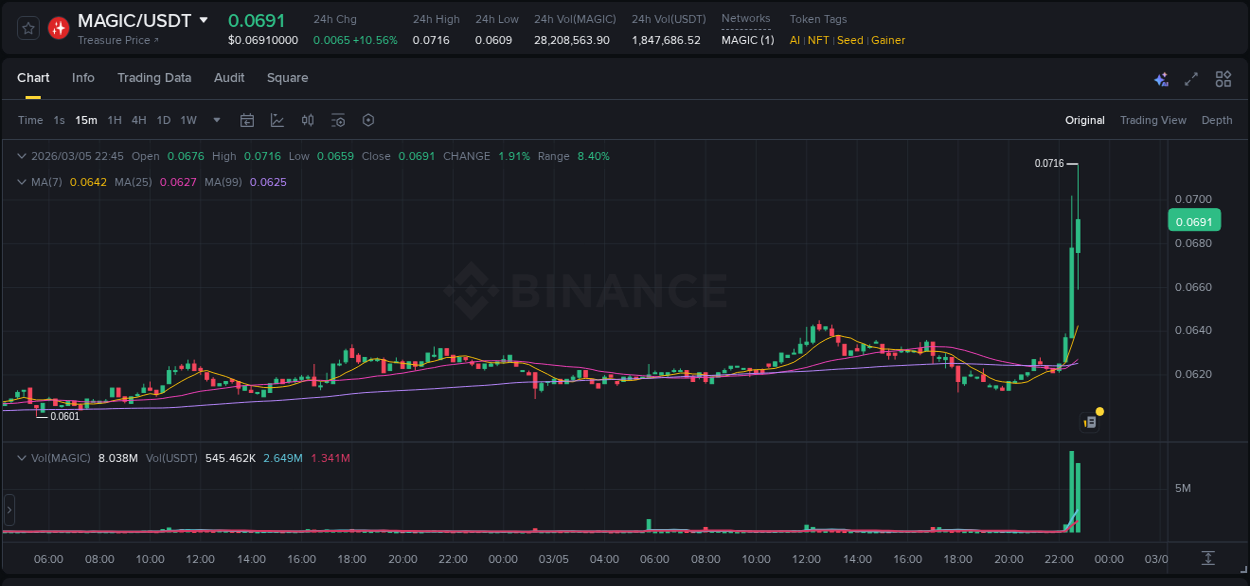Open chart settings via the sliders icon
Screen dimensions: 1250x586
coord(338,120)
